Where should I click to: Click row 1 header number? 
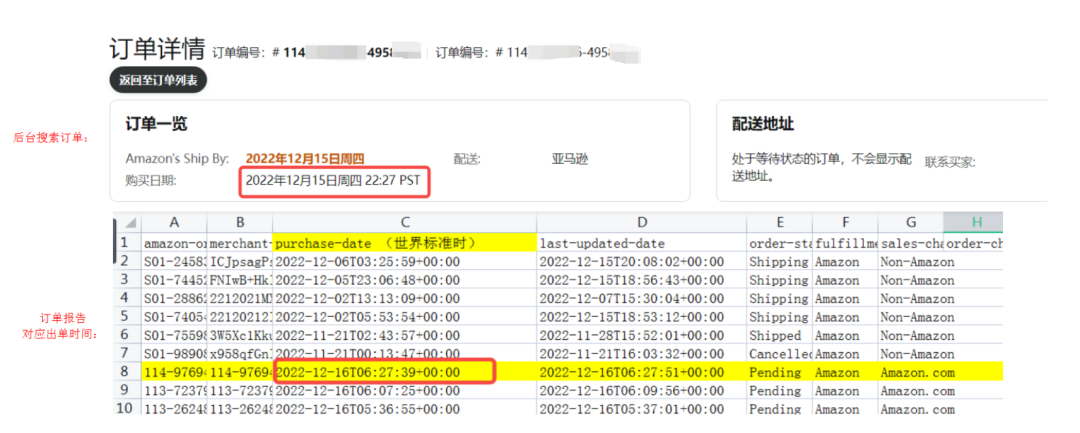click(x=125, y=243)
